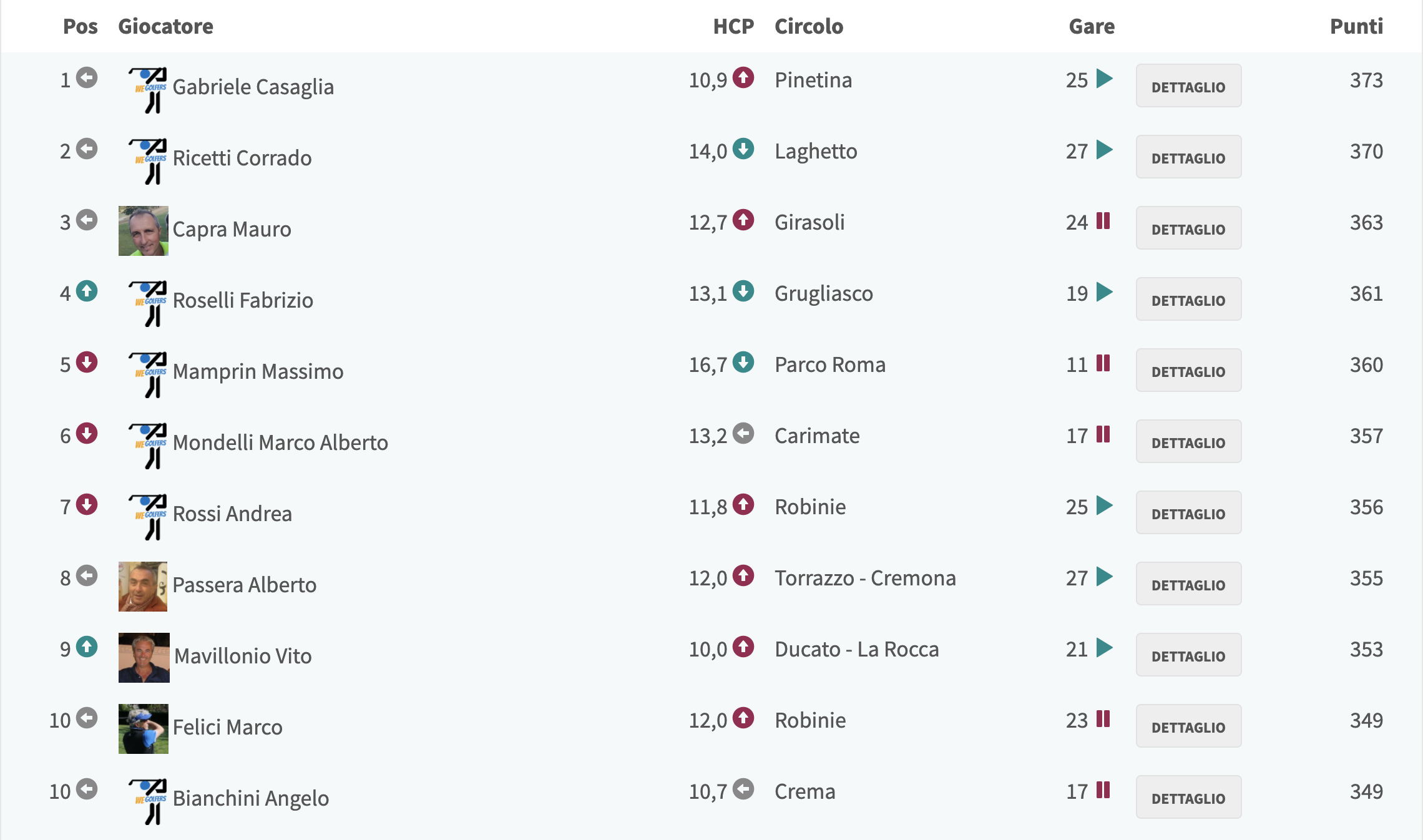Sort the table by the HCP column header
The width and height of the screenshot is (1423, 840).
[x=733, y=26]
